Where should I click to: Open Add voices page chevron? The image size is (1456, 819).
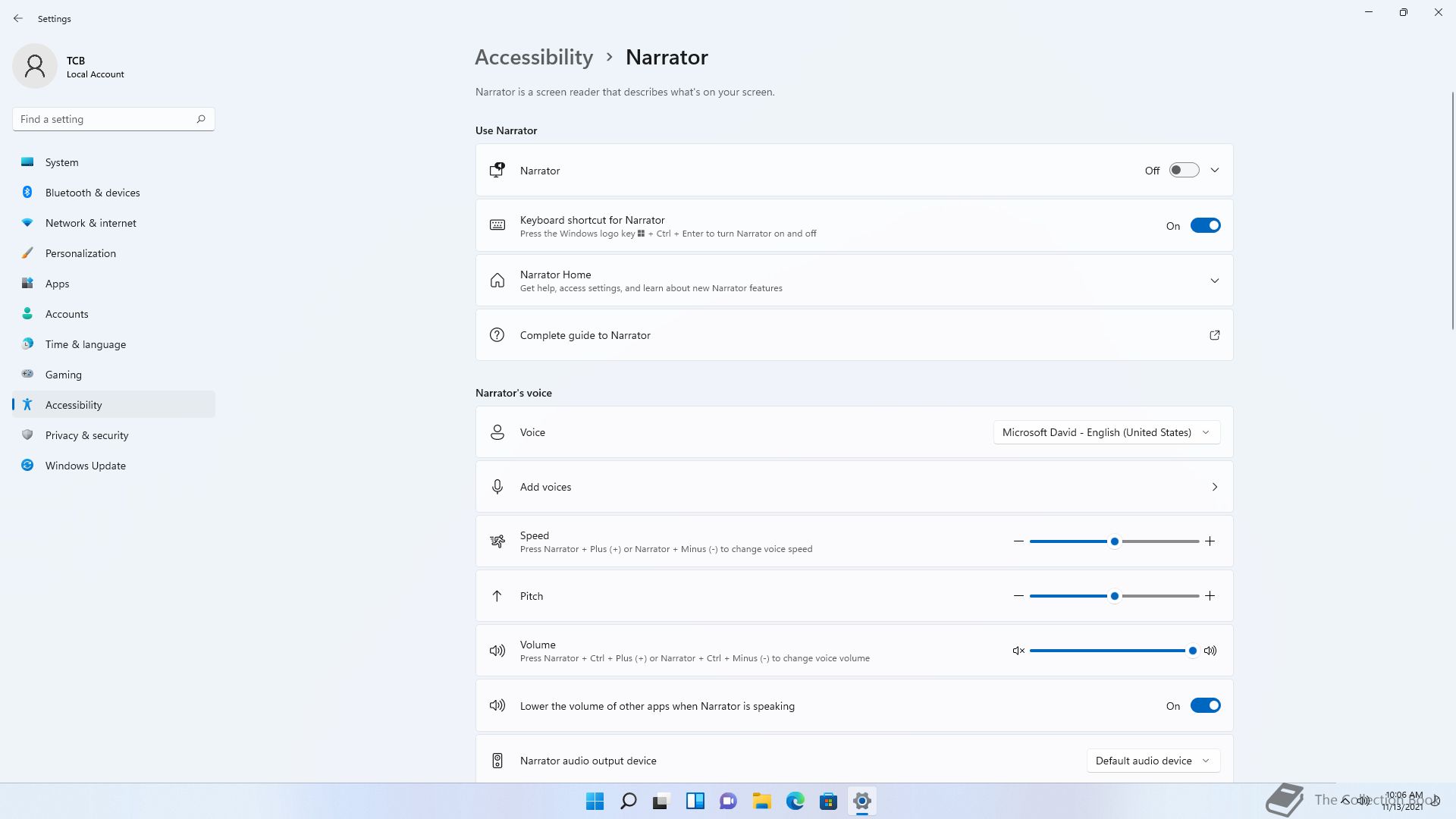(1215, 487)
